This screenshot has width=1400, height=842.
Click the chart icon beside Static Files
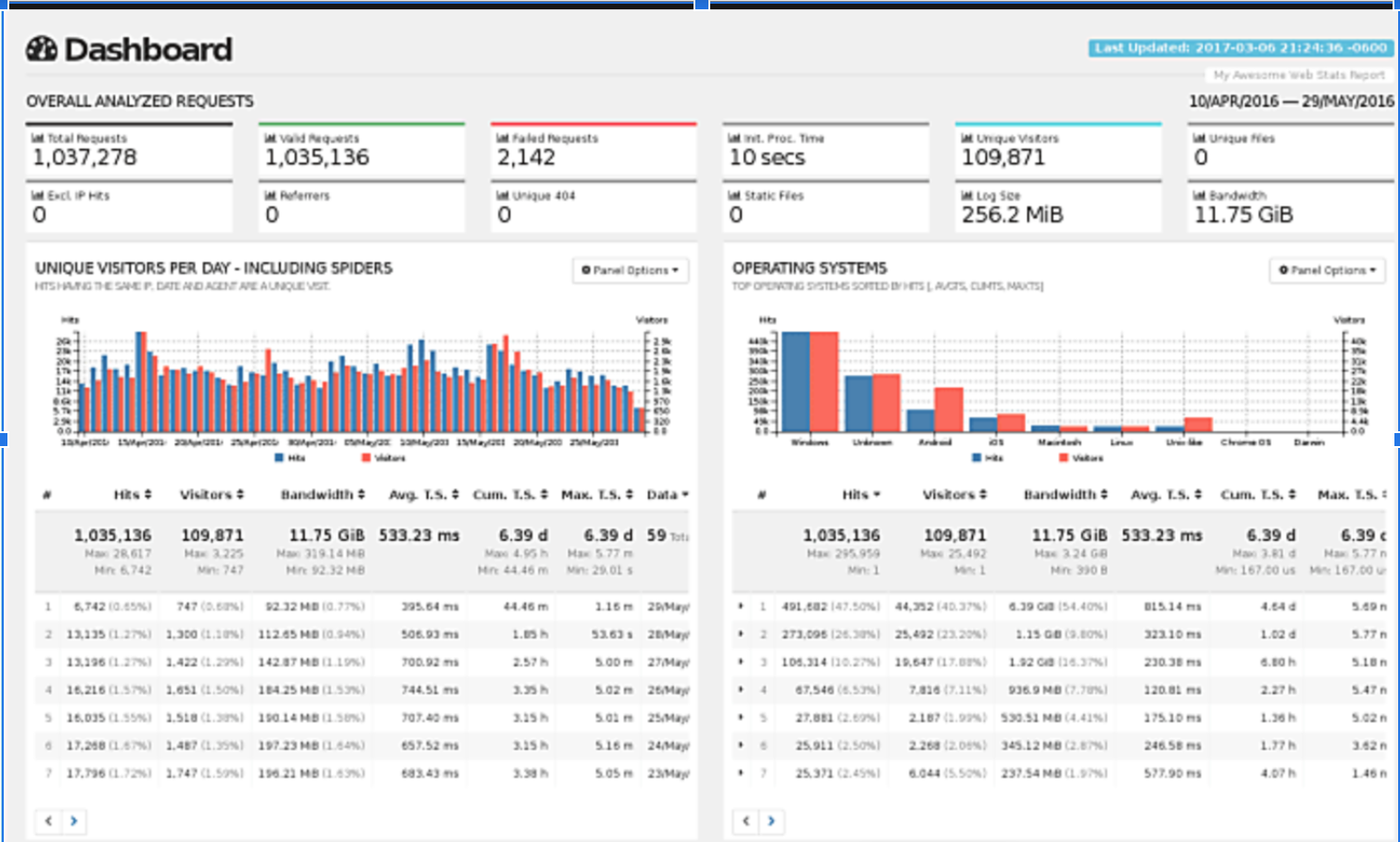(734, 196)
